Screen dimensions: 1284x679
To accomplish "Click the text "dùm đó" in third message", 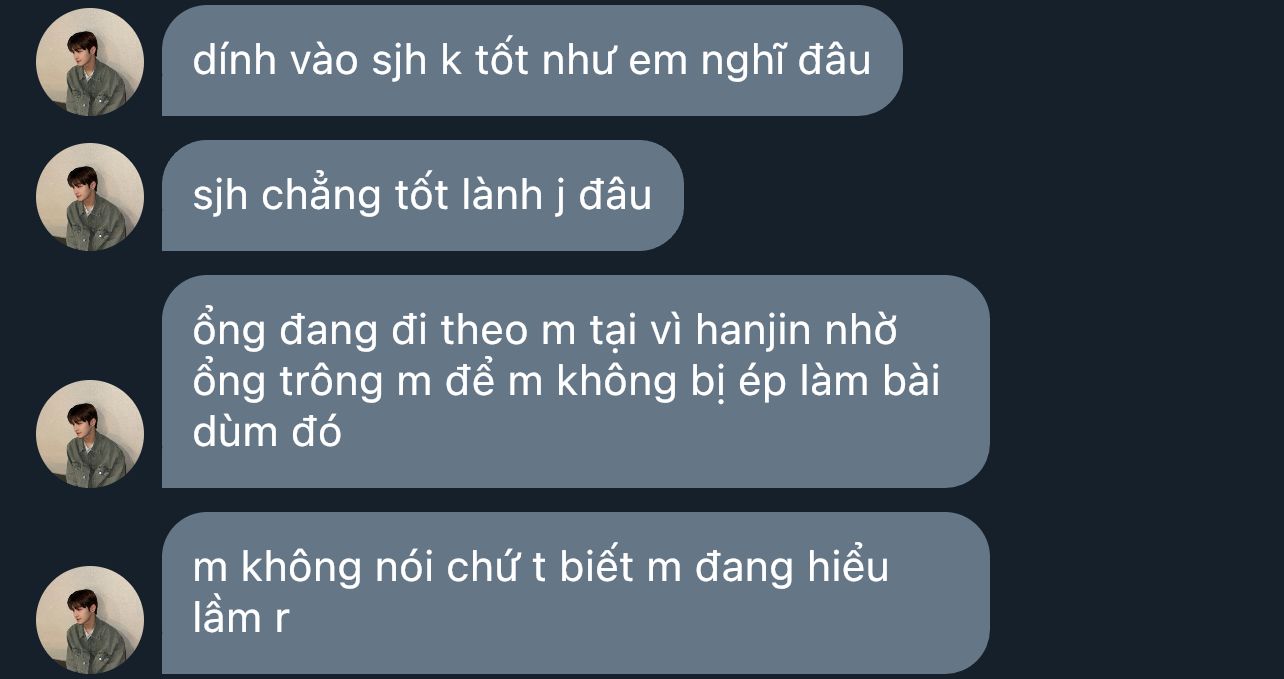I will click(x=267, y=433).
